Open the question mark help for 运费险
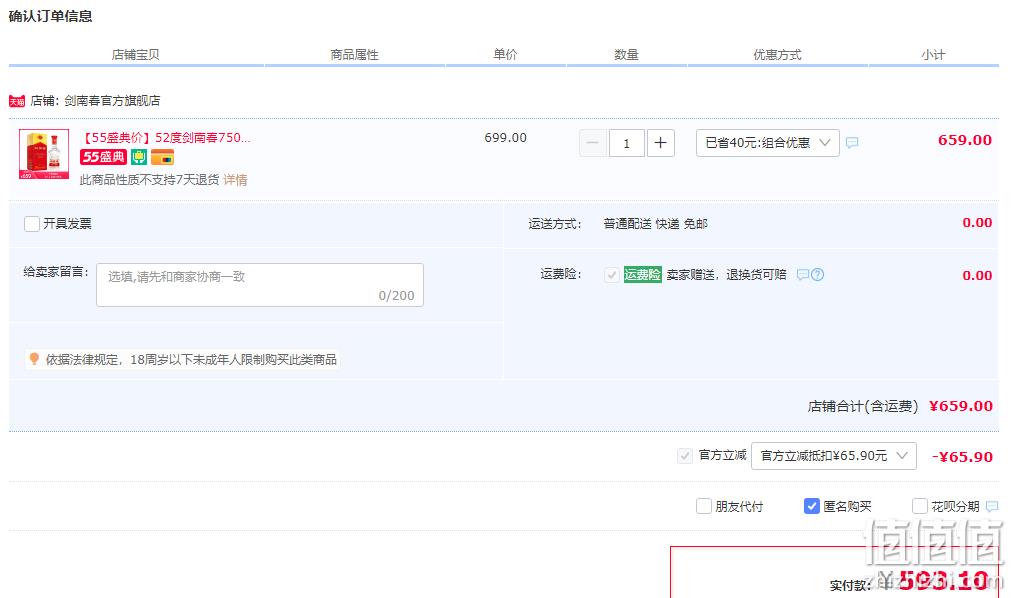The image size is (1013, 598). coord(817,275)
